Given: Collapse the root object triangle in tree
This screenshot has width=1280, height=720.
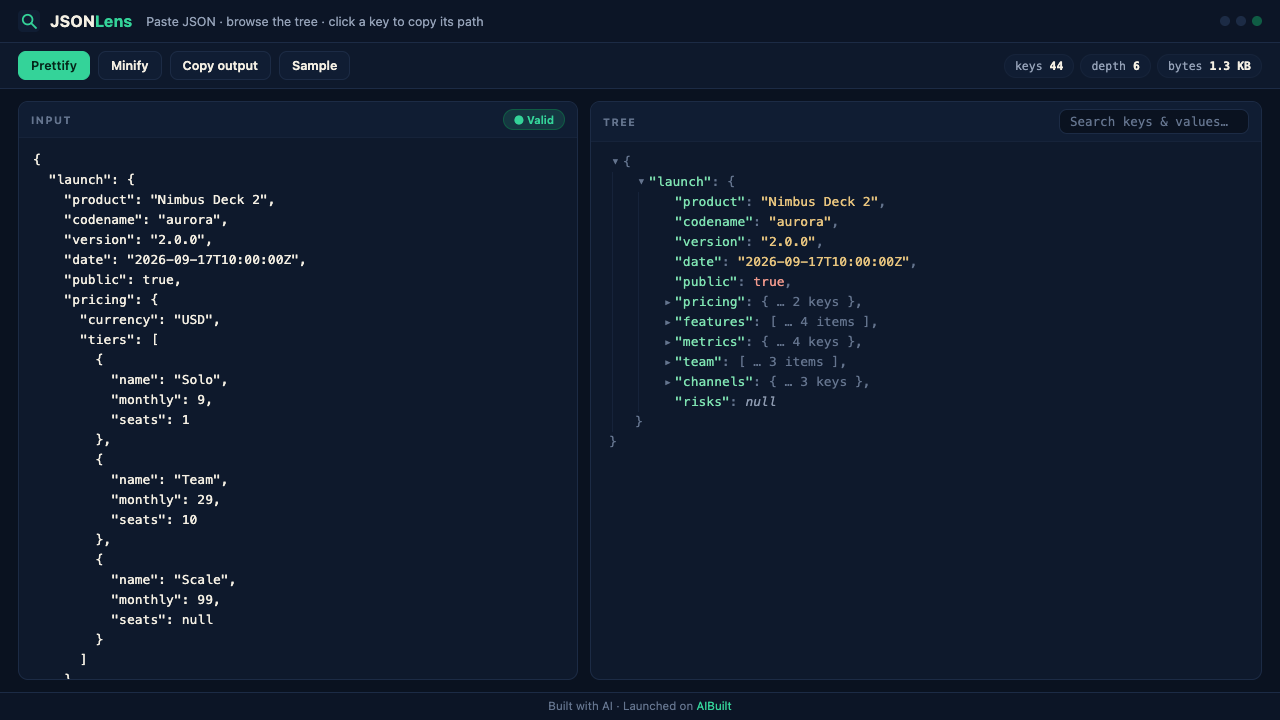Looking at the screenshot, I should 616,161.
